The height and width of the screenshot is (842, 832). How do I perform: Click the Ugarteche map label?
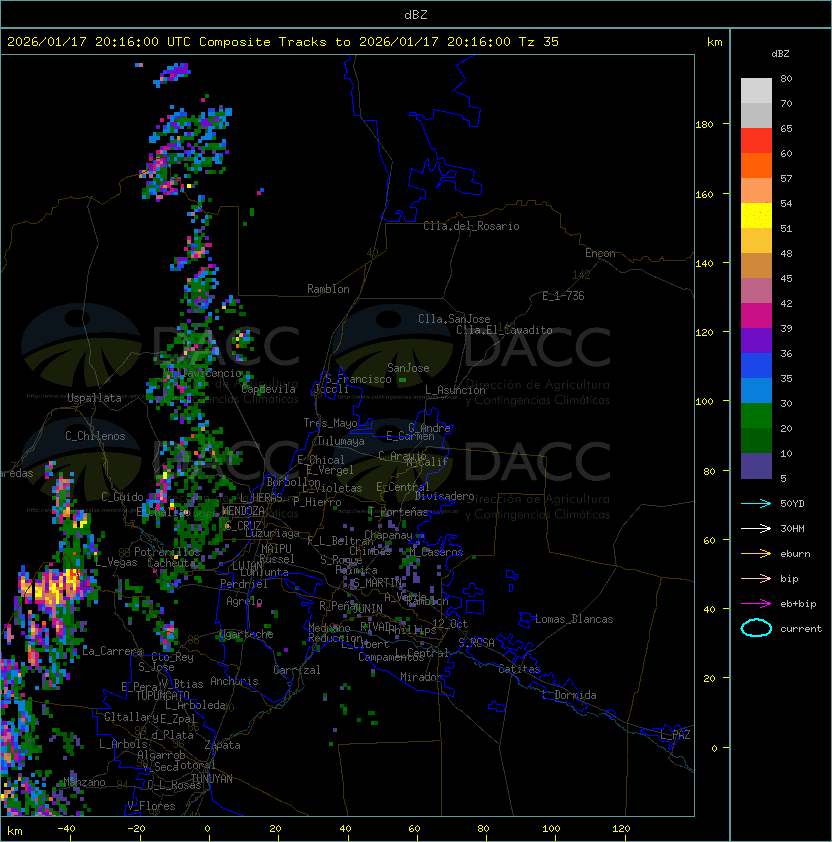point(247,634)
